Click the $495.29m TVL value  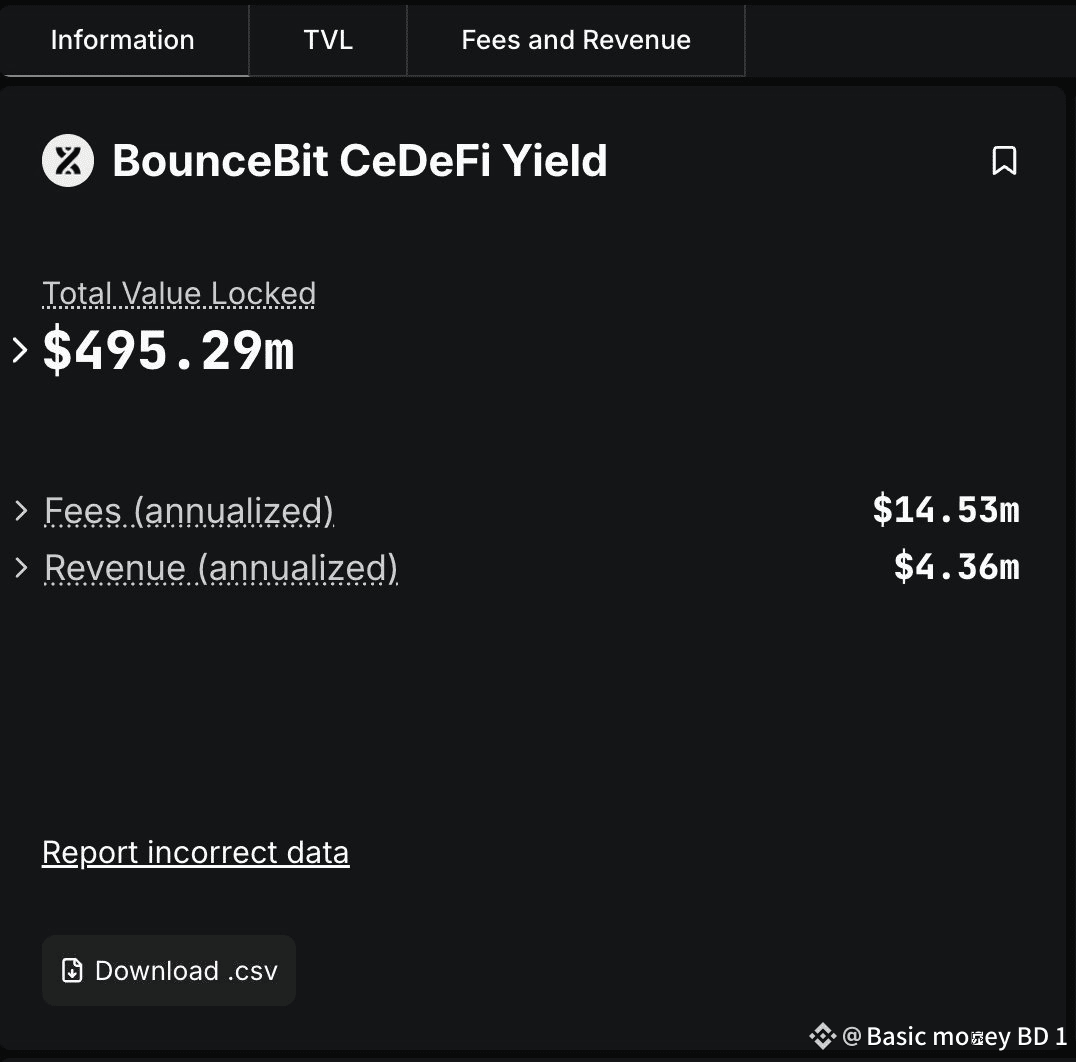click(x=167, y=350)
